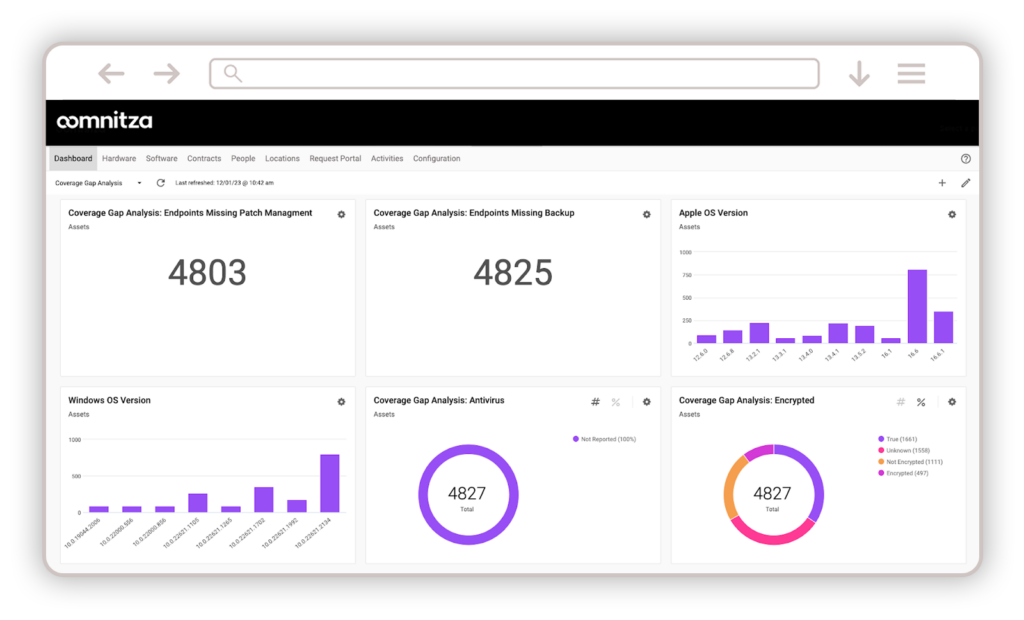The image size is (1024, 620).
Task: Switch Antivirus widget to count view
Action: click(595, 402)
